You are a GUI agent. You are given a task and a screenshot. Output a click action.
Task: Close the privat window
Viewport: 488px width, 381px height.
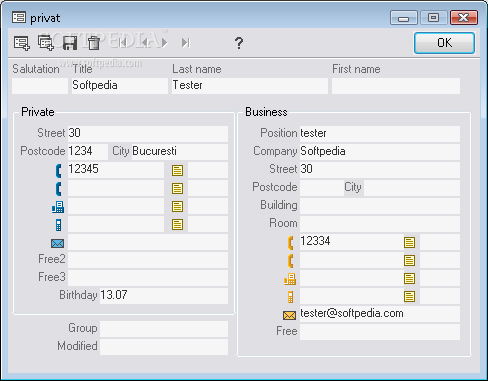pyautogui.click(x=464, y=18)
